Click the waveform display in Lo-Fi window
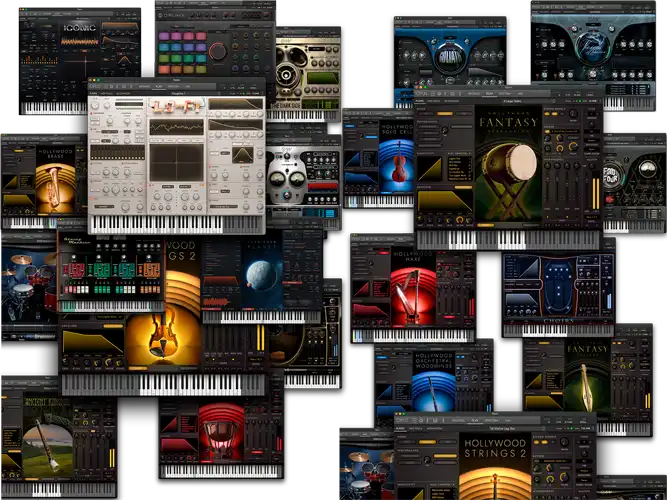The image size is (667, 500). pyautogui.click(x=177, y=128)
